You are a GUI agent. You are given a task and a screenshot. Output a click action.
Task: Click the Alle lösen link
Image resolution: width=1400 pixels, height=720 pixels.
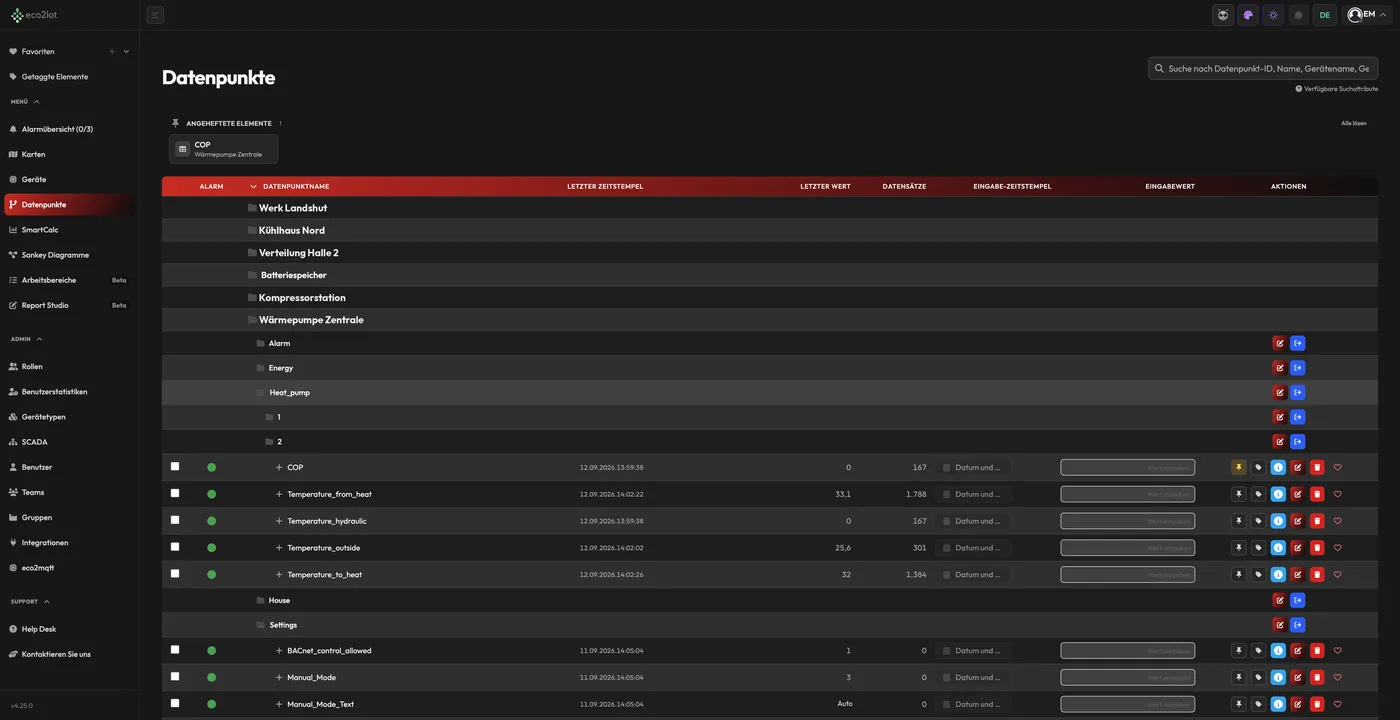pyautogui.click(x=1354, y=123)
